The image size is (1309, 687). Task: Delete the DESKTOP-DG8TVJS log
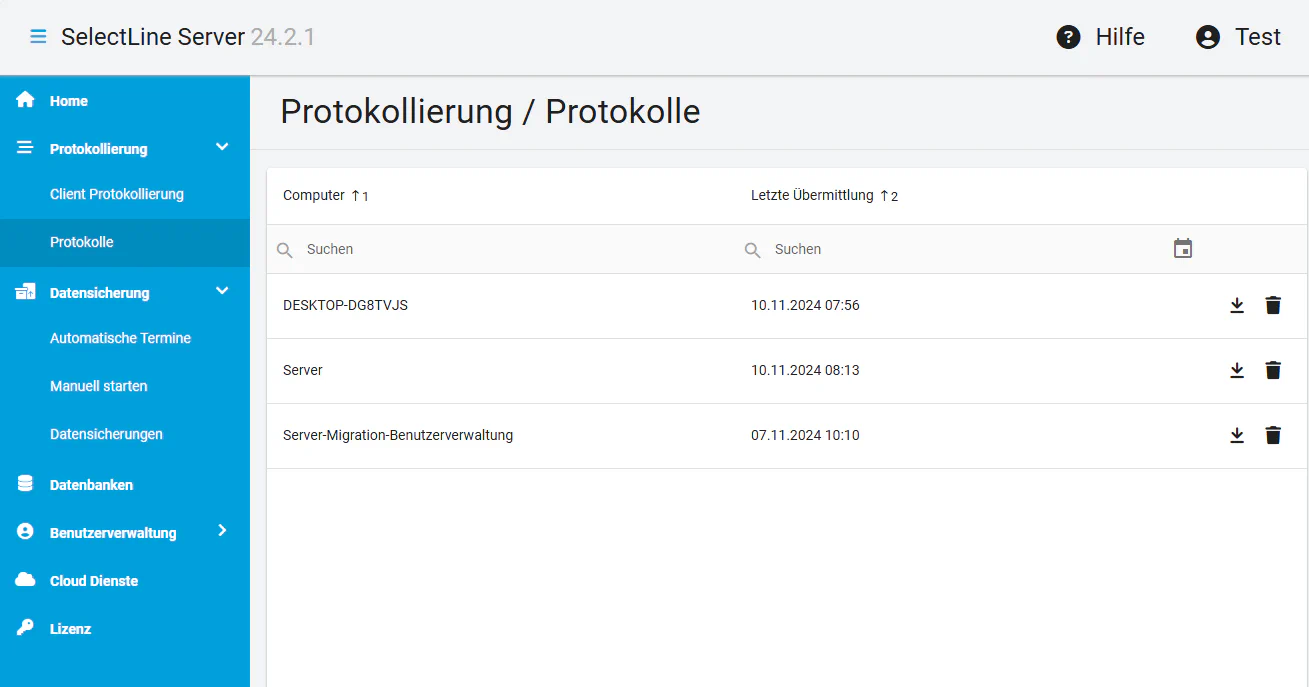1272,305
